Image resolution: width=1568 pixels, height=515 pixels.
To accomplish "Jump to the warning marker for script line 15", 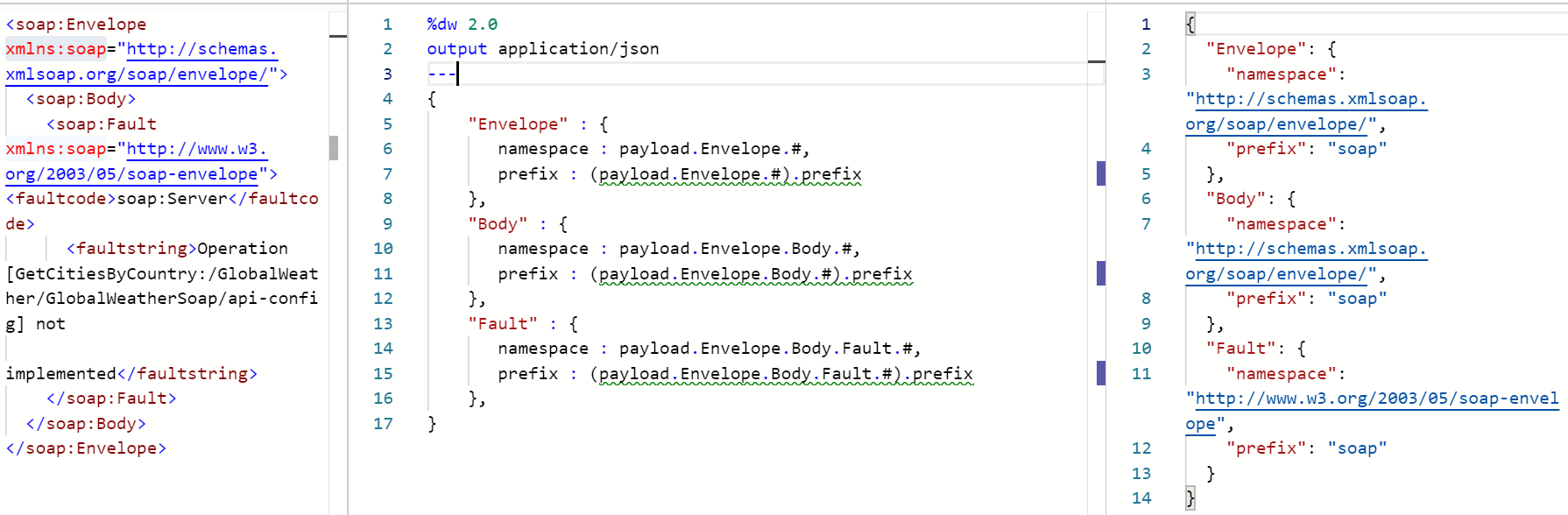I will click(x=1100, y=373).
